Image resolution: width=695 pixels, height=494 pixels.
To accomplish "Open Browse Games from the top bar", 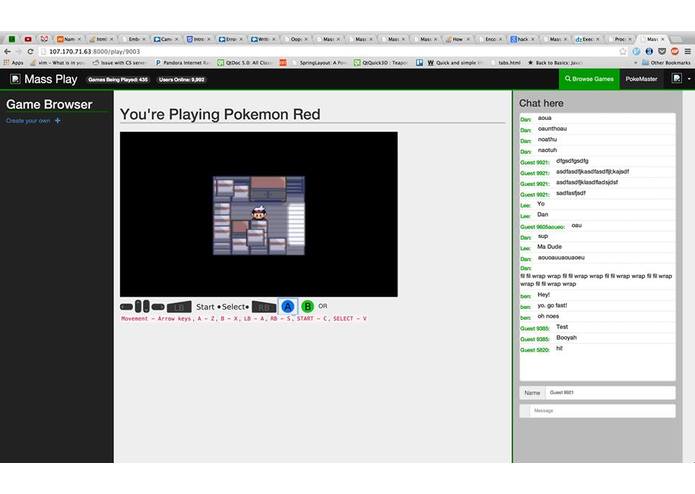I will pos(589,79).
